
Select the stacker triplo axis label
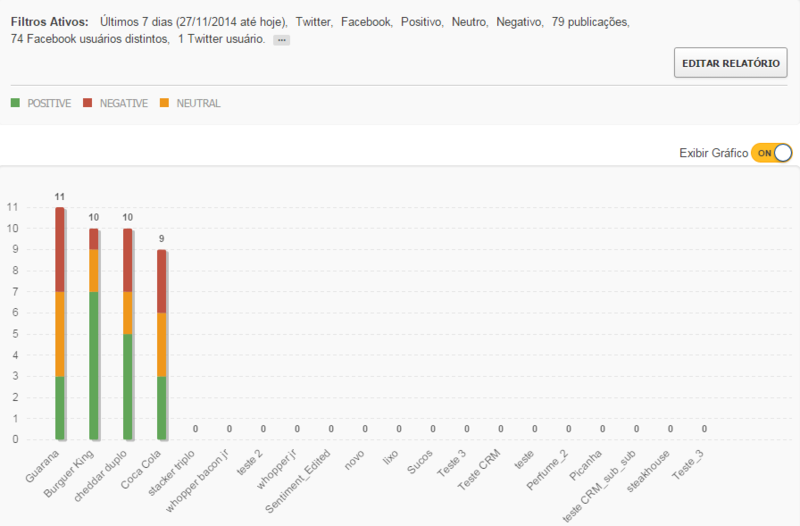(x=172, y=476)
